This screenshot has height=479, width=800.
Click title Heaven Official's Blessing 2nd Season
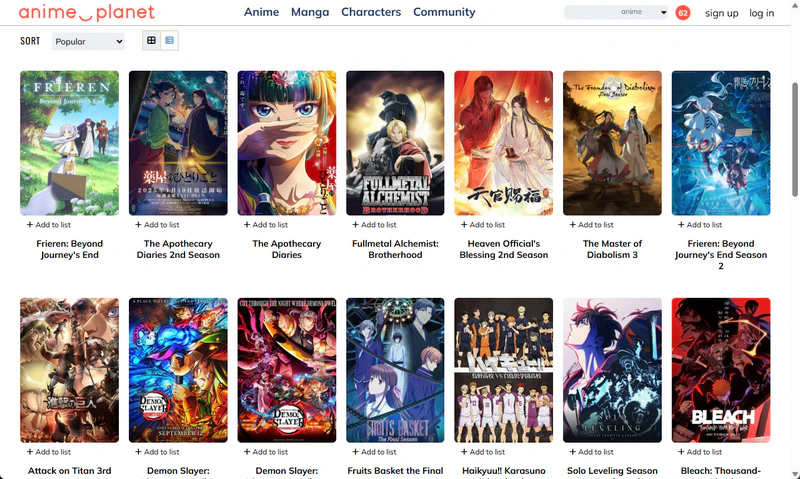click(x=504, y=249)
